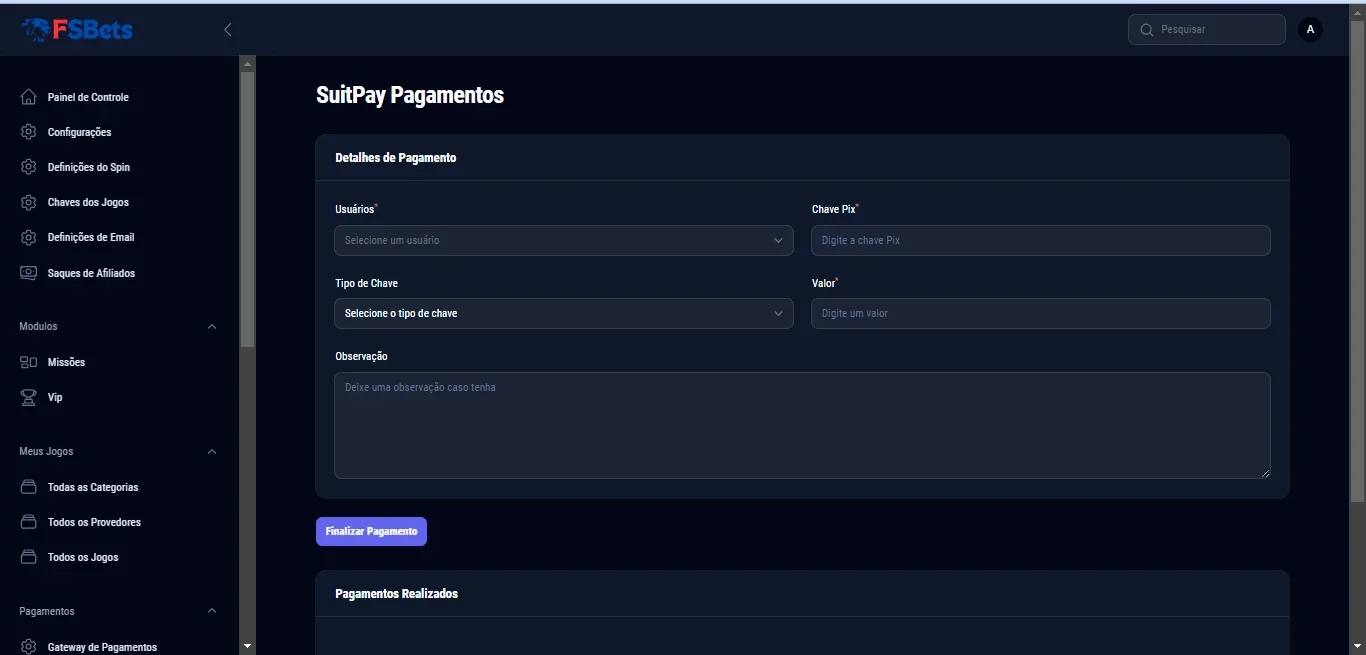The height and width of the screenshot is (655, 1366).
Task: Click the Missões grid icon
Action: coord(29,362)
